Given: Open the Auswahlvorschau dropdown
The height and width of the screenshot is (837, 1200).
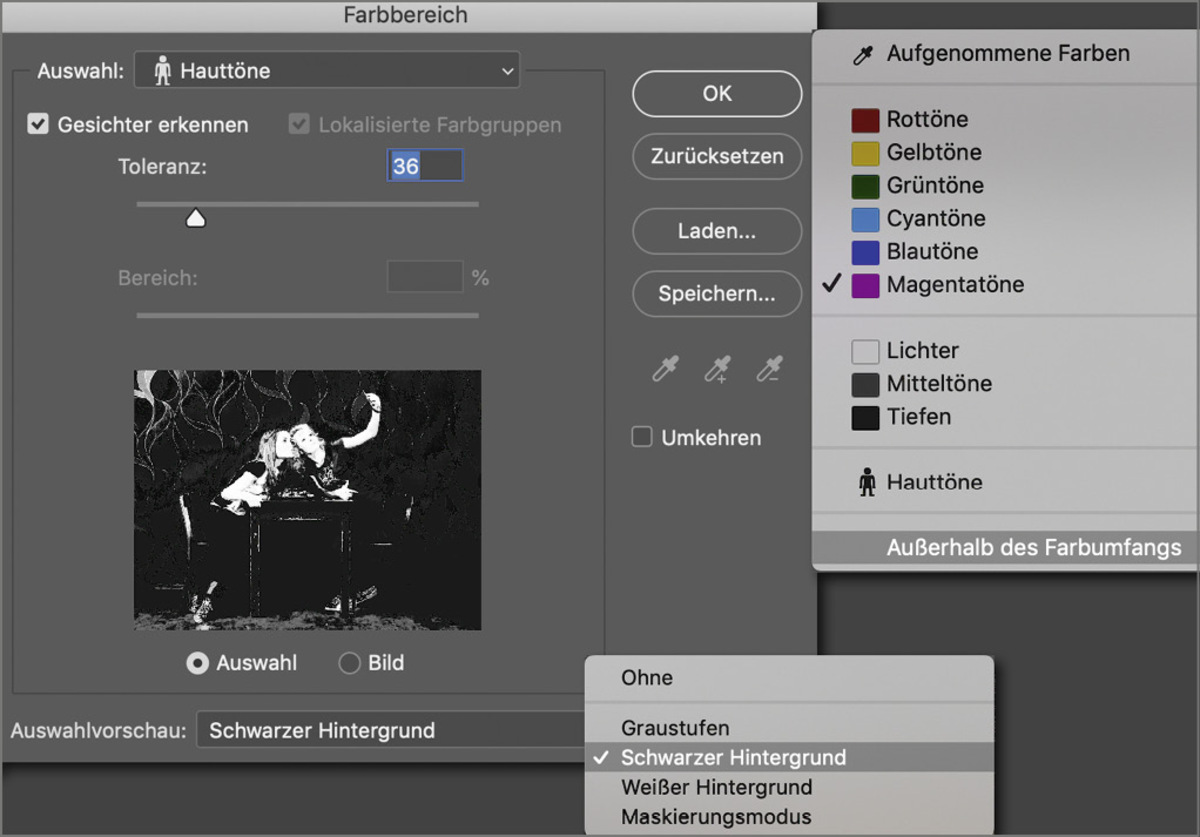Looking at the screenshot, I should 390,731.
